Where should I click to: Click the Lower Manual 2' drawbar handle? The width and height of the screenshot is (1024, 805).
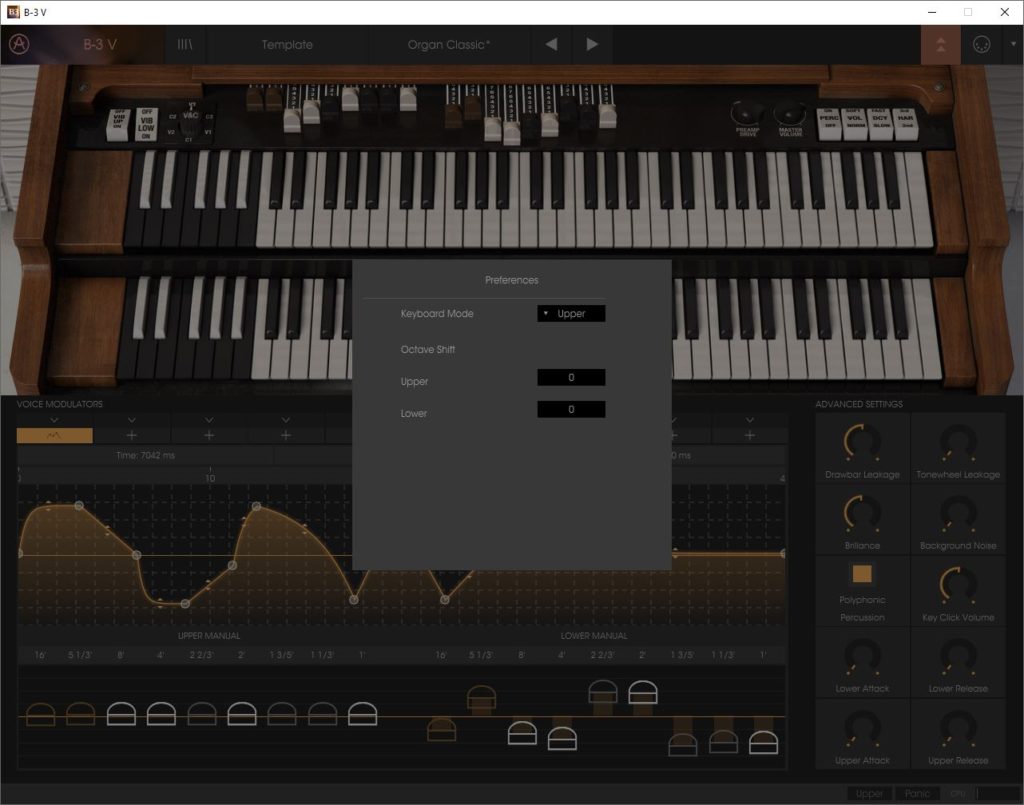coord(643,693)
